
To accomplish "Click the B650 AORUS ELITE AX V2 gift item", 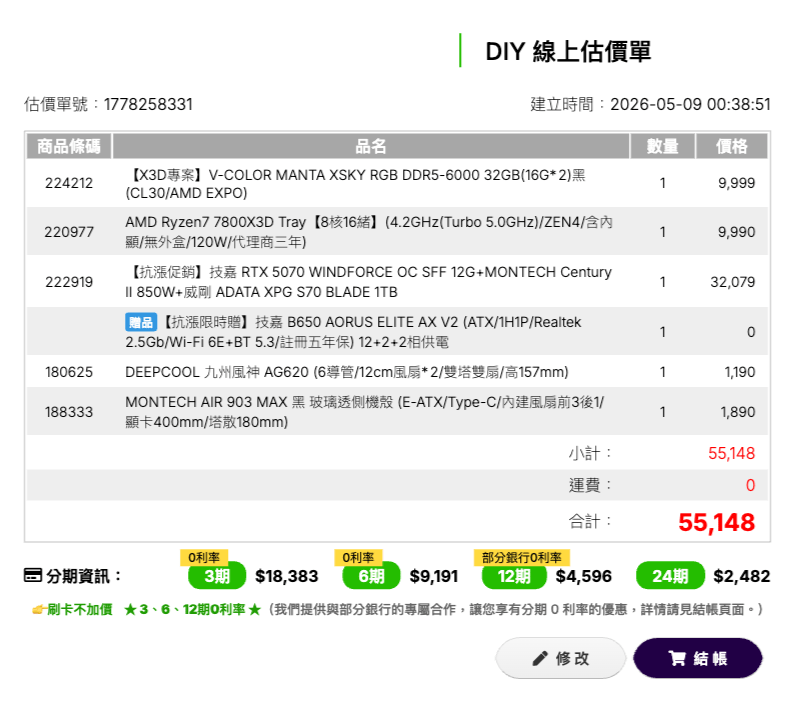I will click(353, 332).
